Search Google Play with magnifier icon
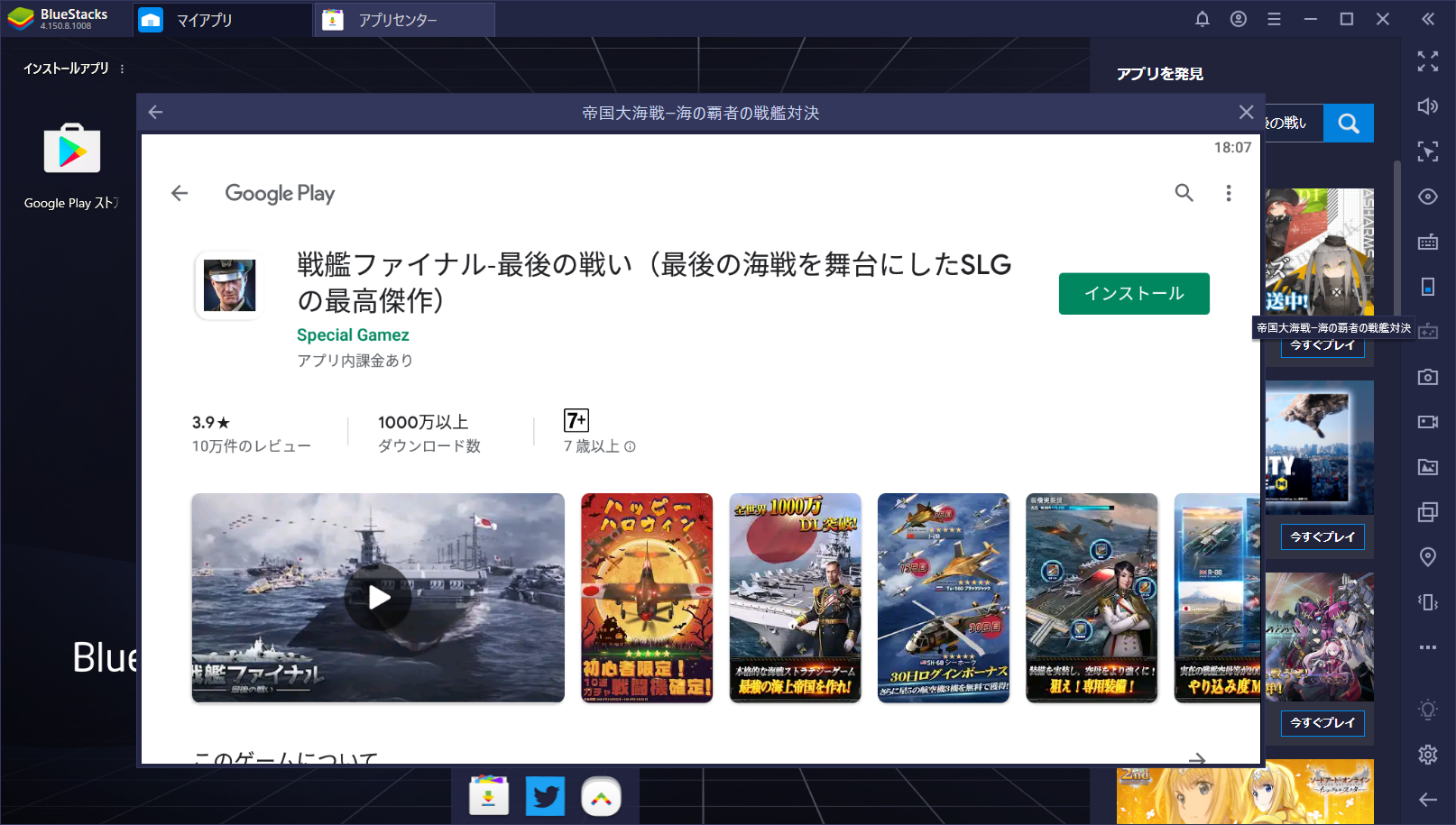The width and height of the screenshot is (1456, 825). coord(1184,193)
